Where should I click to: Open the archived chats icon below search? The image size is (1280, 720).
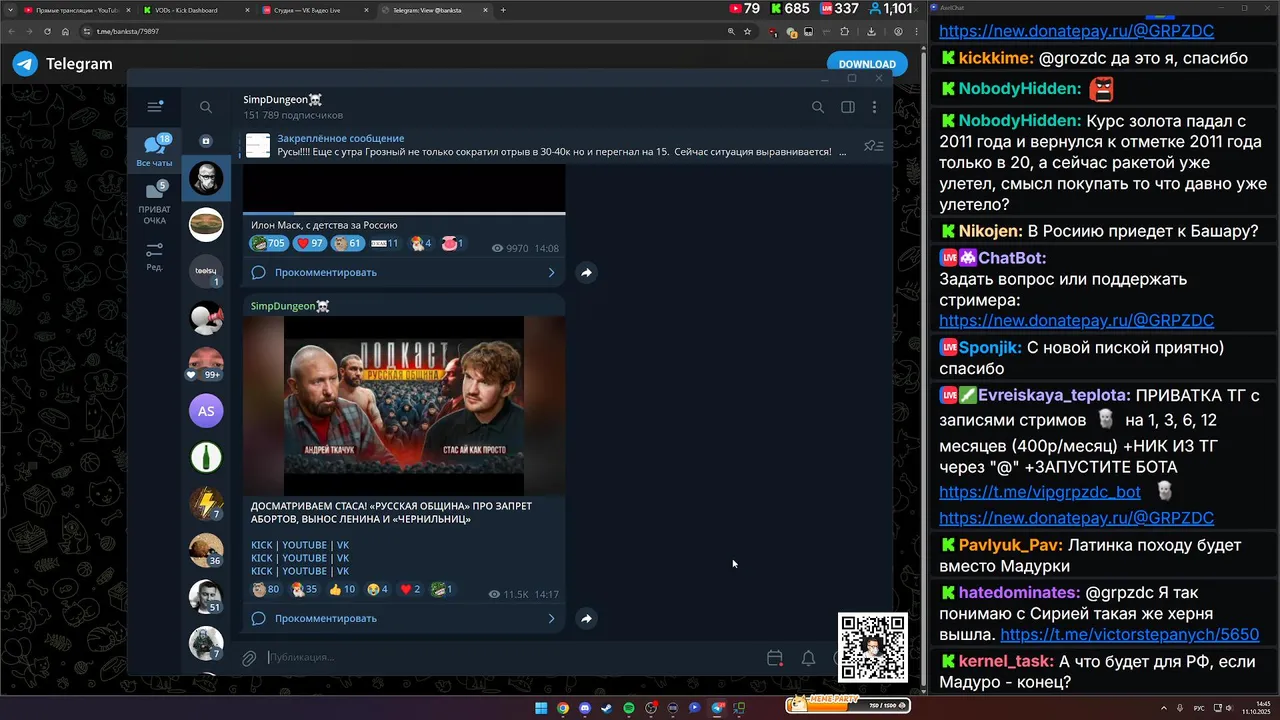[206, 141]
